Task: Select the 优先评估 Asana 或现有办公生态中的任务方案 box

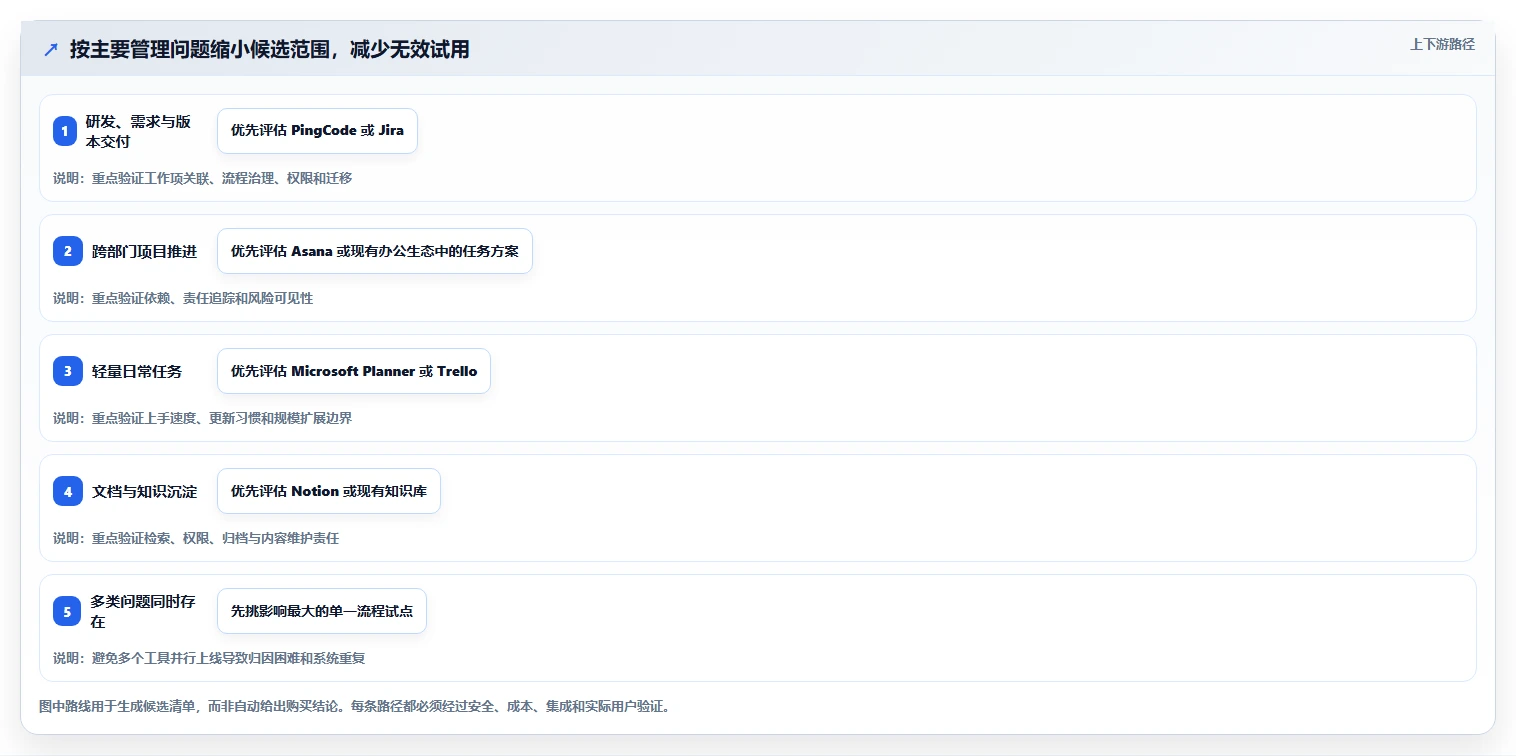Action: click(375, 251)
